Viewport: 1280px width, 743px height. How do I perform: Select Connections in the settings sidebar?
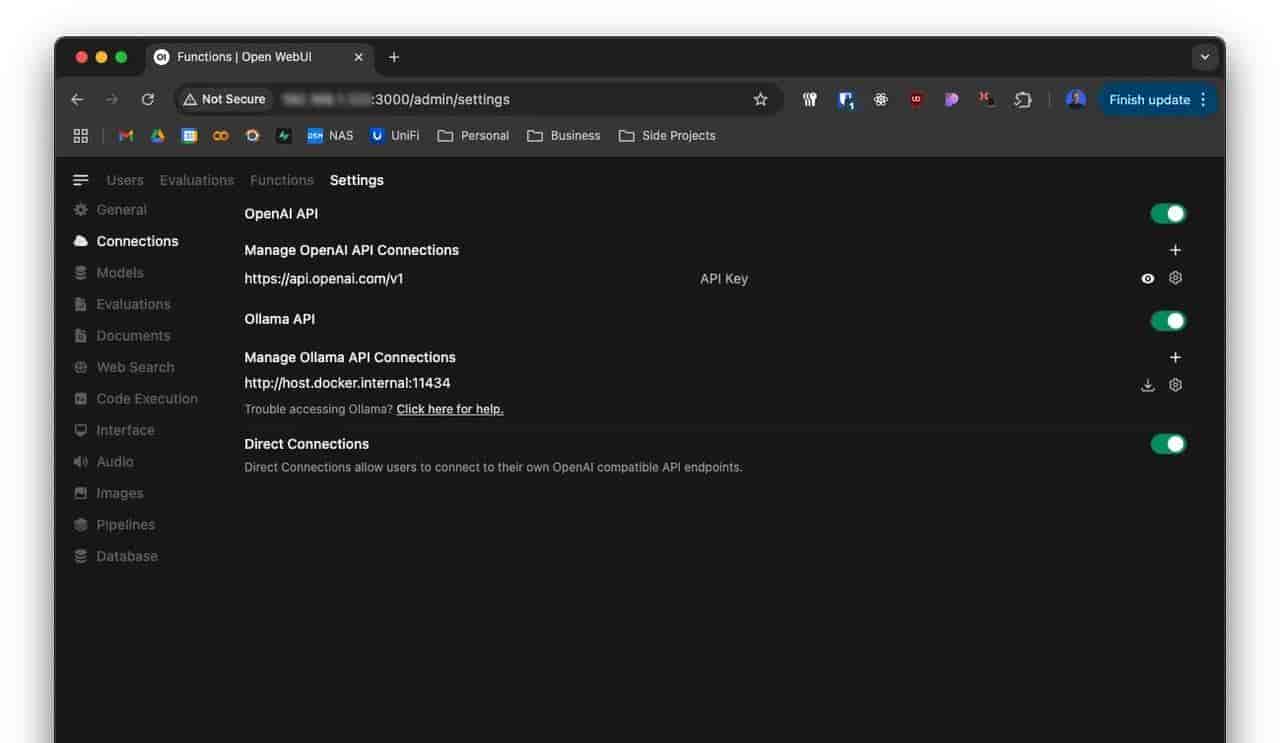126,241
